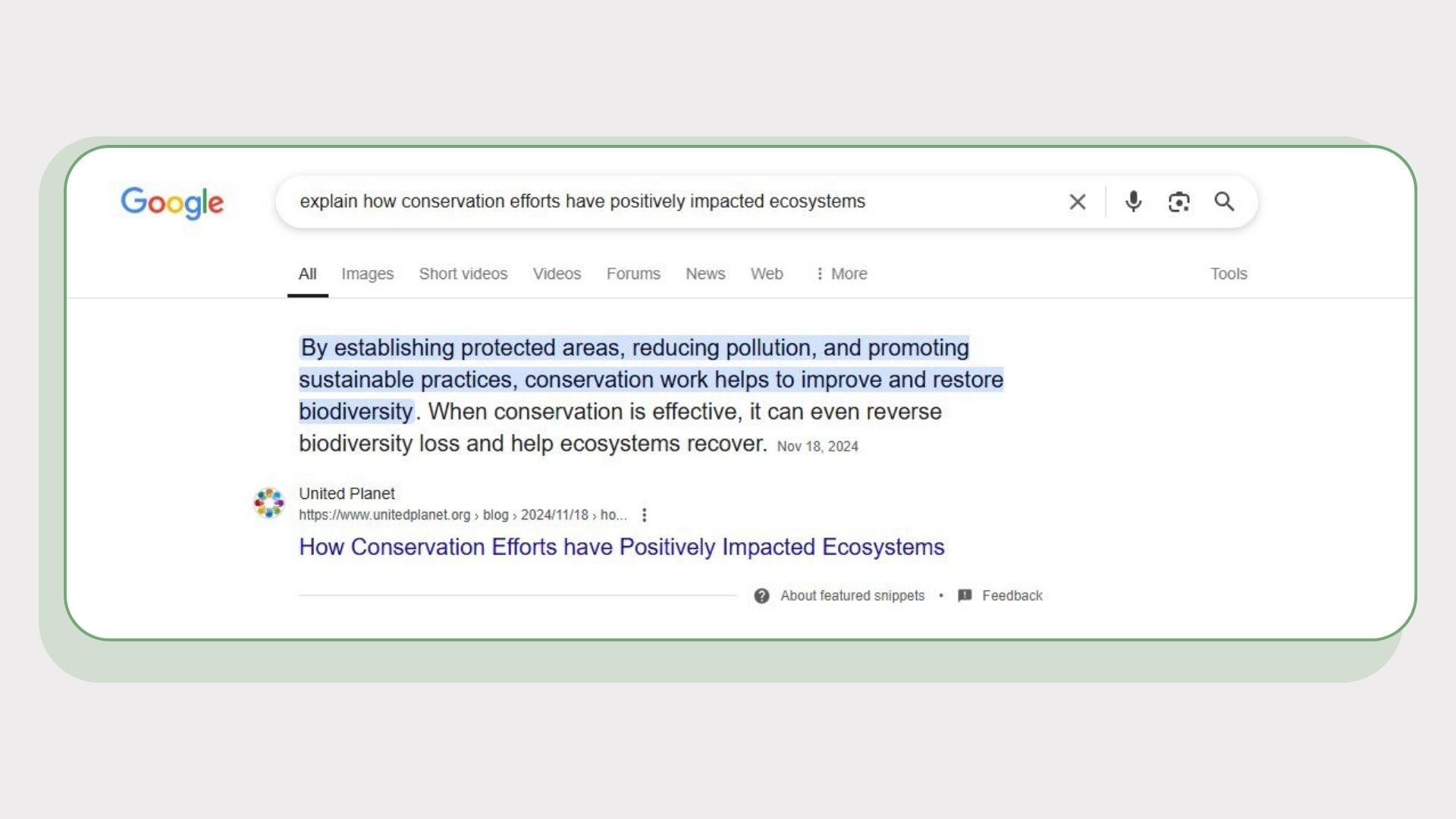Select the Web results tab
Image resolution: width=1456 pixels, height=819 pixels.
click(x=767, y=274)
